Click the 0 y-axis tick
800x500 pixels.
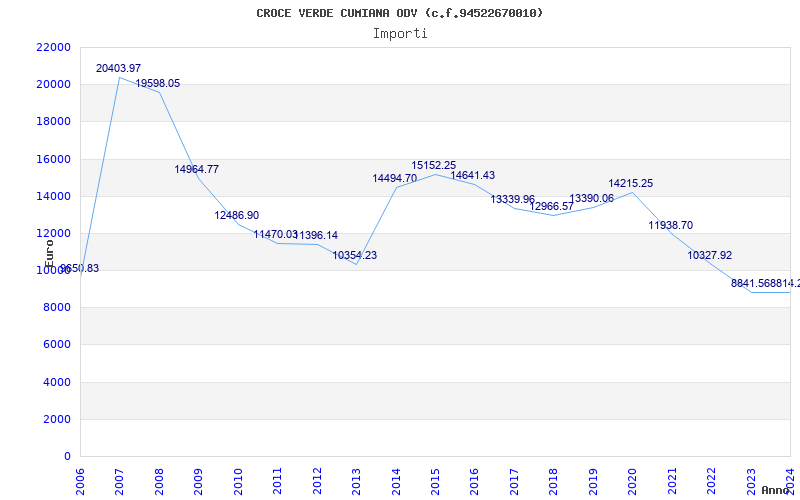click(68, 457)
